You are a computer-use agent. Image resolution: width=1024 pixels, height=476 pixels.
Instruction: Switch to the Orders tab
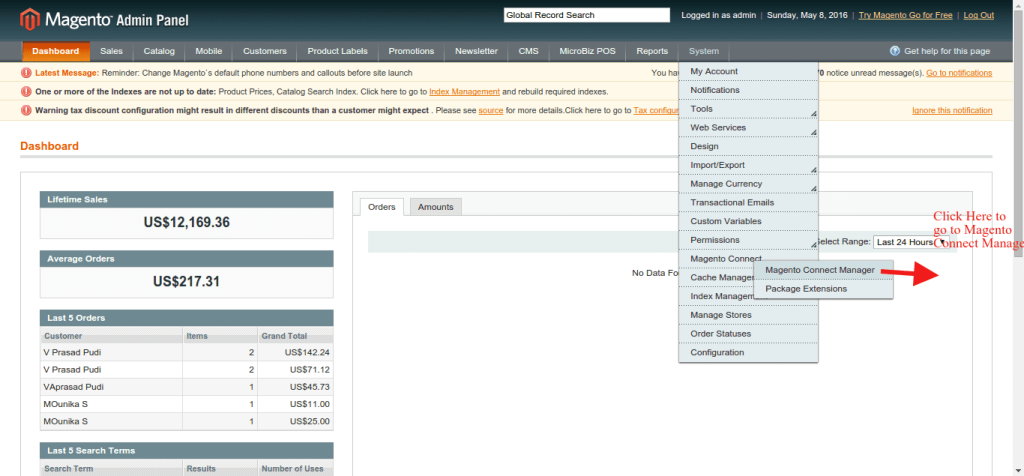coord(382,207)
